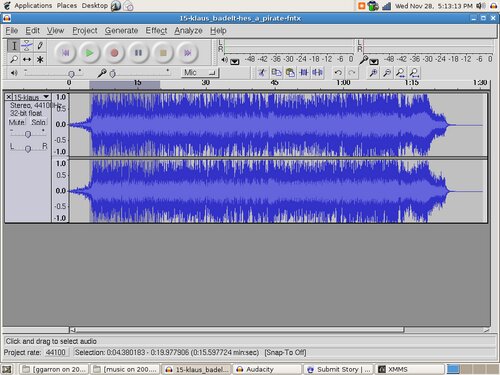500x375 pixels.
Task: Switch to Audacity taskbar window
Action: point(268,369)
